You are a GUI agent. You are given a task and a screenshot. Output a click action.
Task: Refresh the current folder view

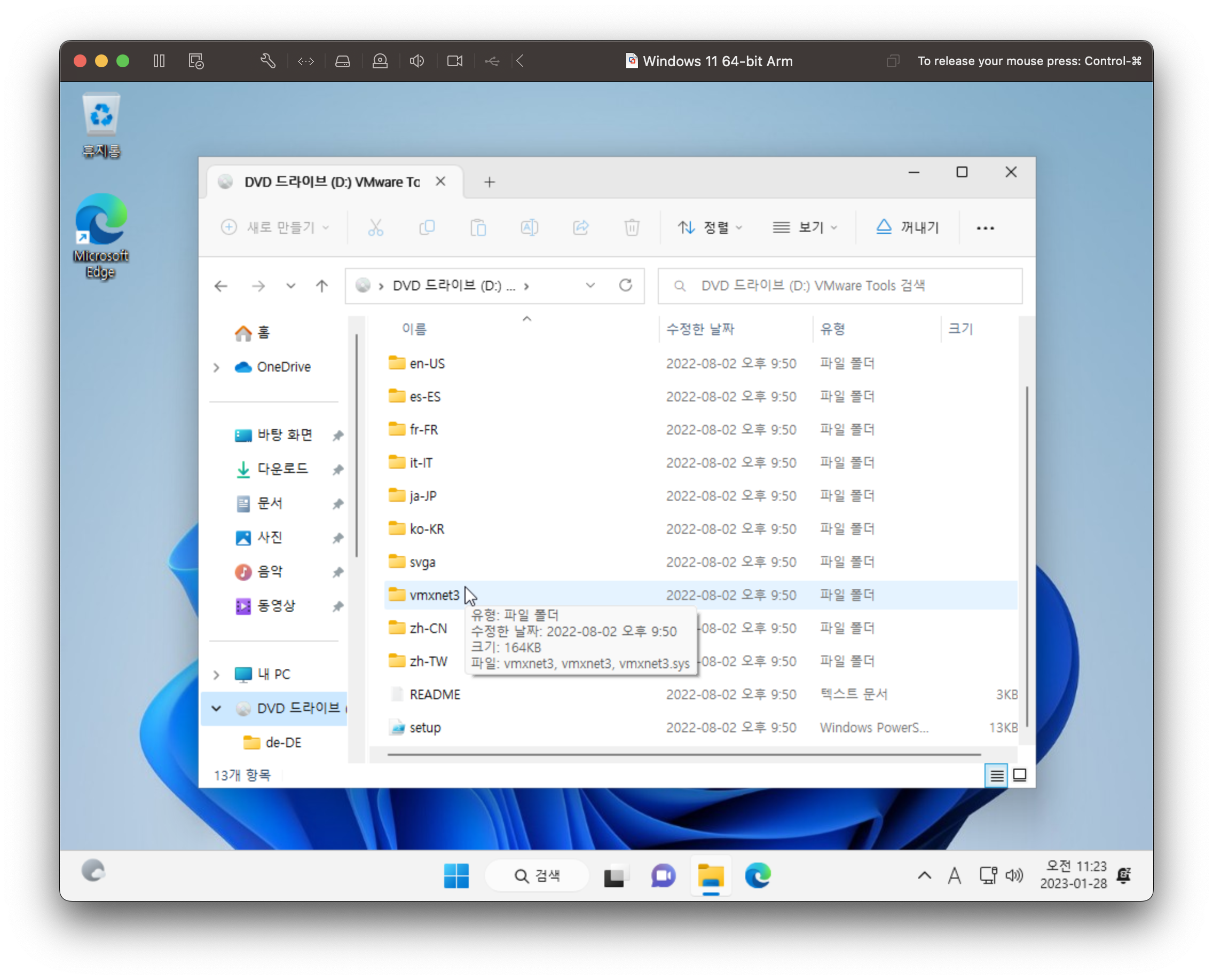click(x=625, y=286)
